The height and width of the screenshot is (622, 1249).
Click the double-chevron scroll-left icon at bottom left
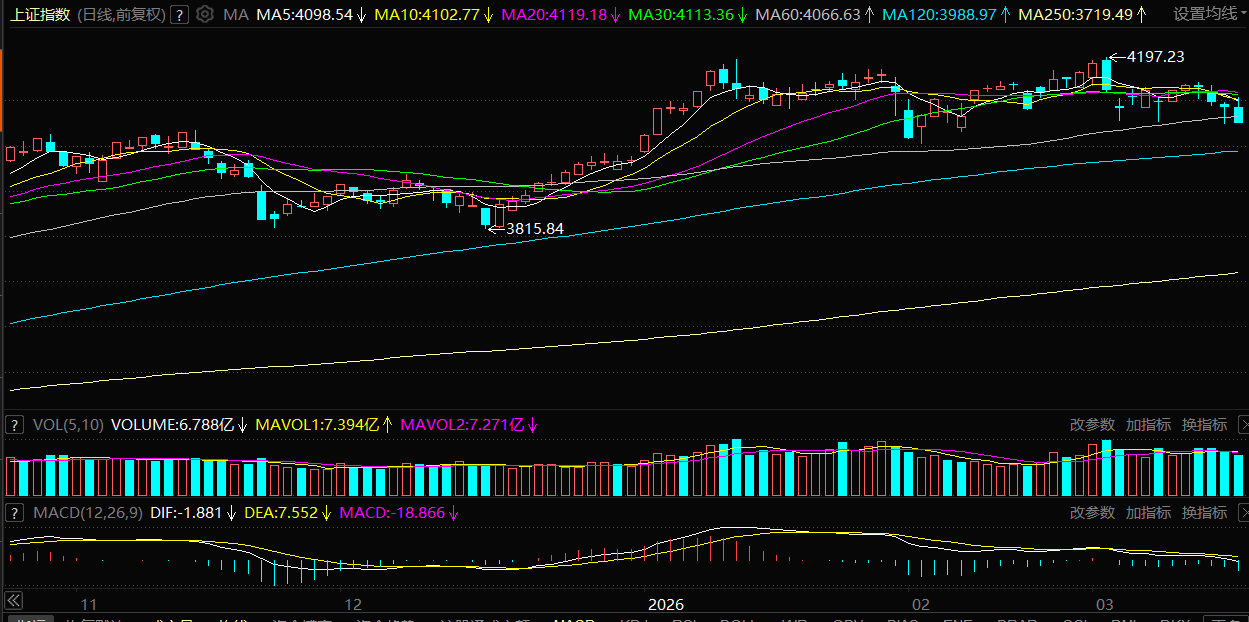14,600
